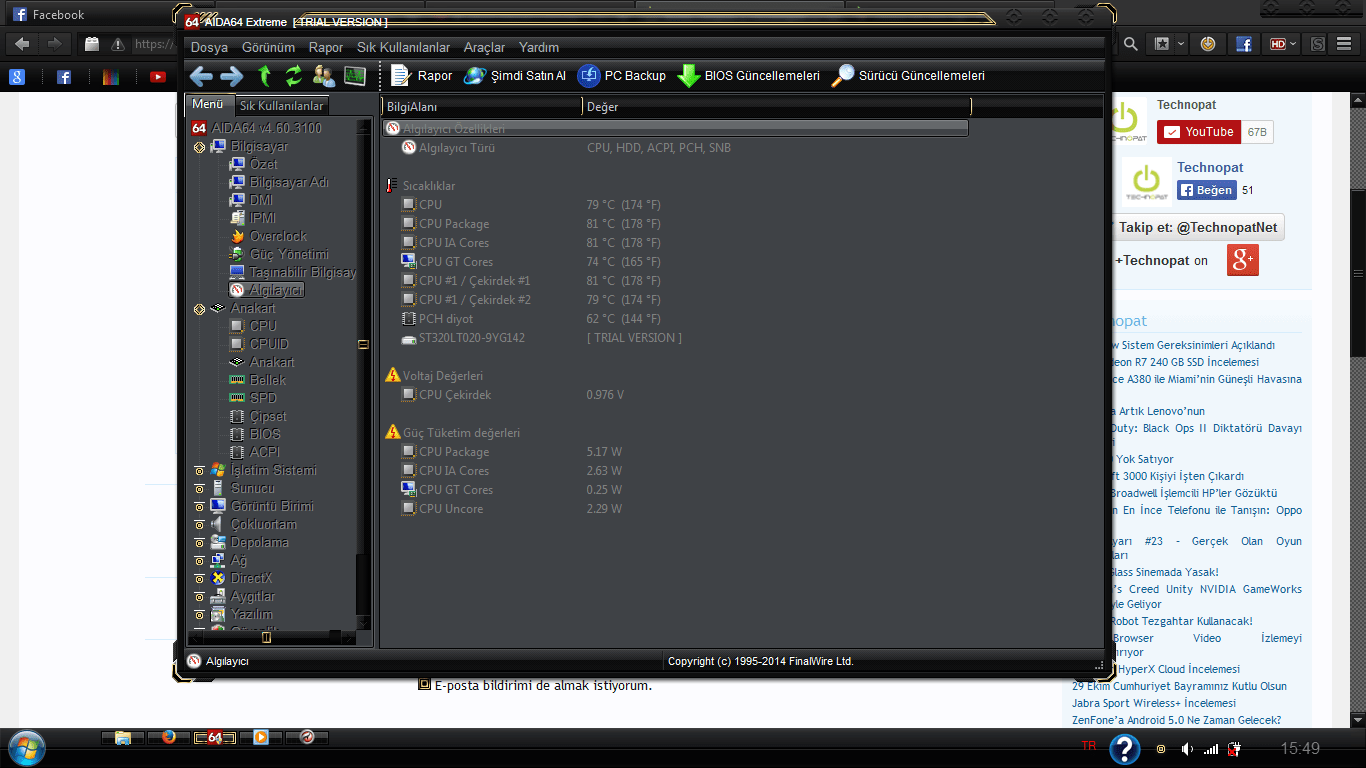Open the Sık Kullanılanlar menu in the menu bar
The width and height of the screenshot is (1366, 768).
pos(403,47)
